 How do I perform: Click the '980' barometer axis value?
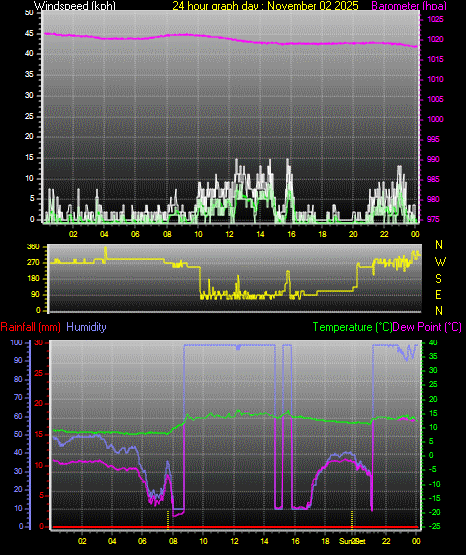(x=433, y=199)
